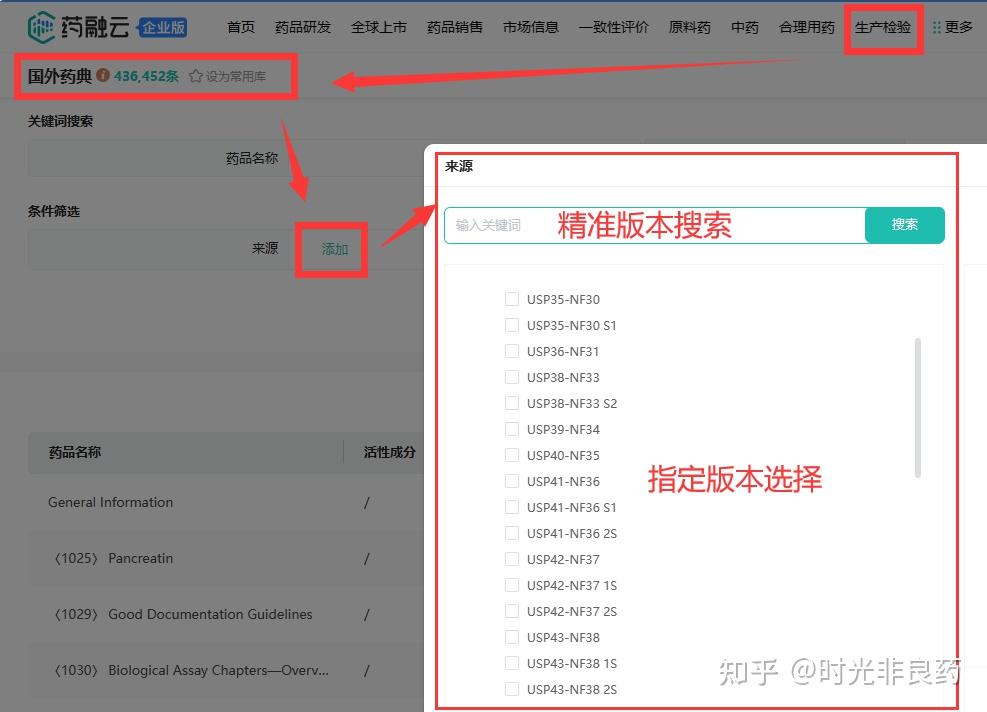987x712 pixels.
Task: Select the 生产检验 menu item
Action: [883, 27]
